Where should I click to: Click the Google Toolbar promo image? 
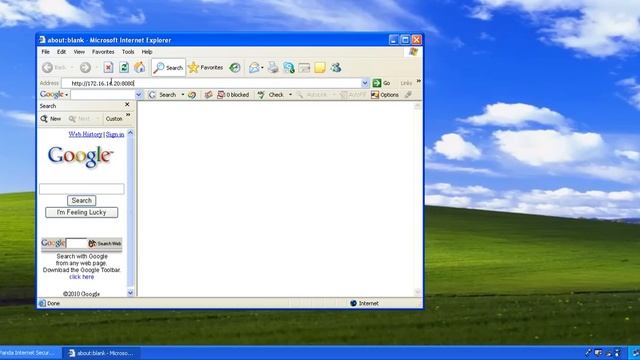click(x=82, y=244)
